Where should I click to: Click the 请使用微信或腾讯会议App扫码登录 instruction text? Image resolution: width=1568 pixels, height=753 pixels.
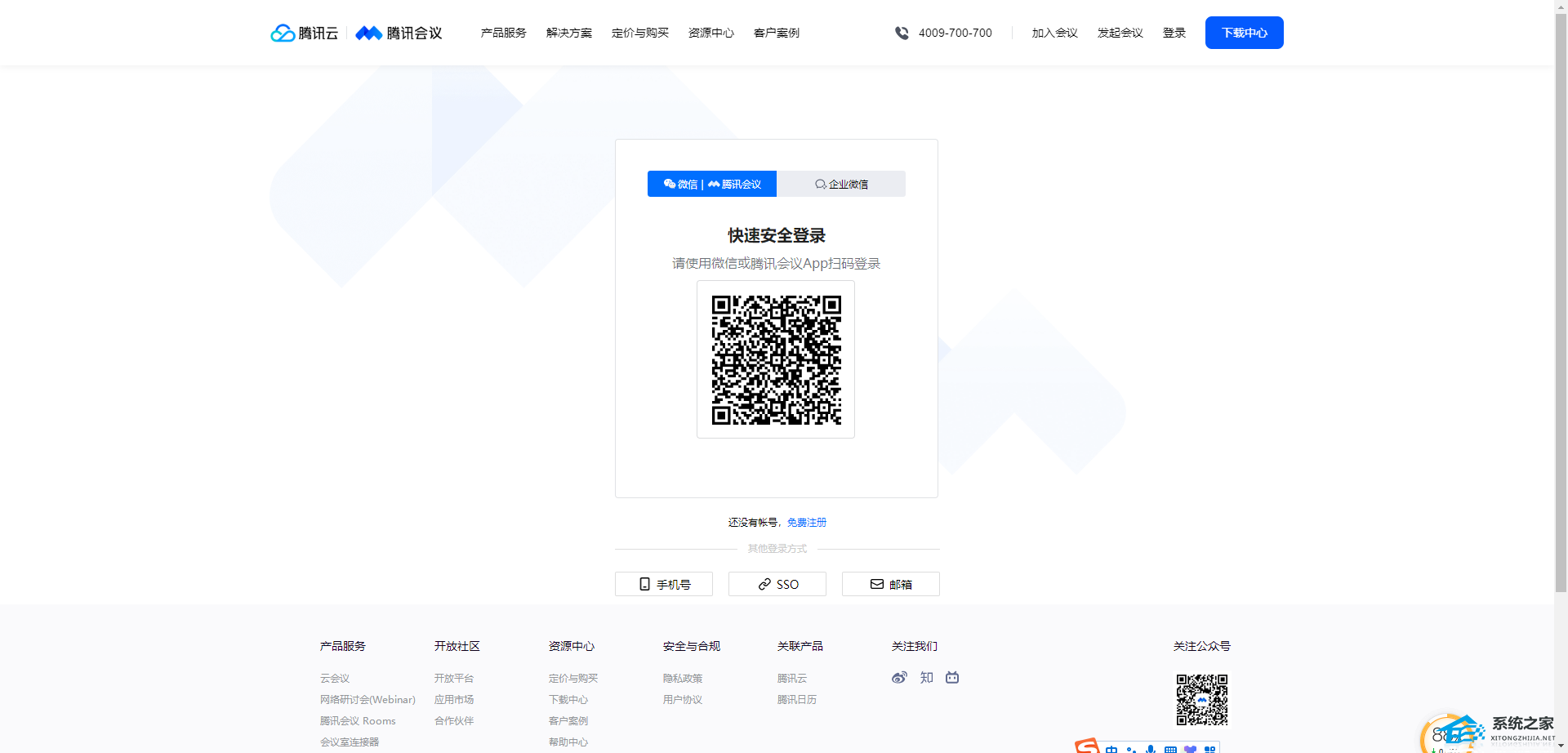(x=776, y=264)
